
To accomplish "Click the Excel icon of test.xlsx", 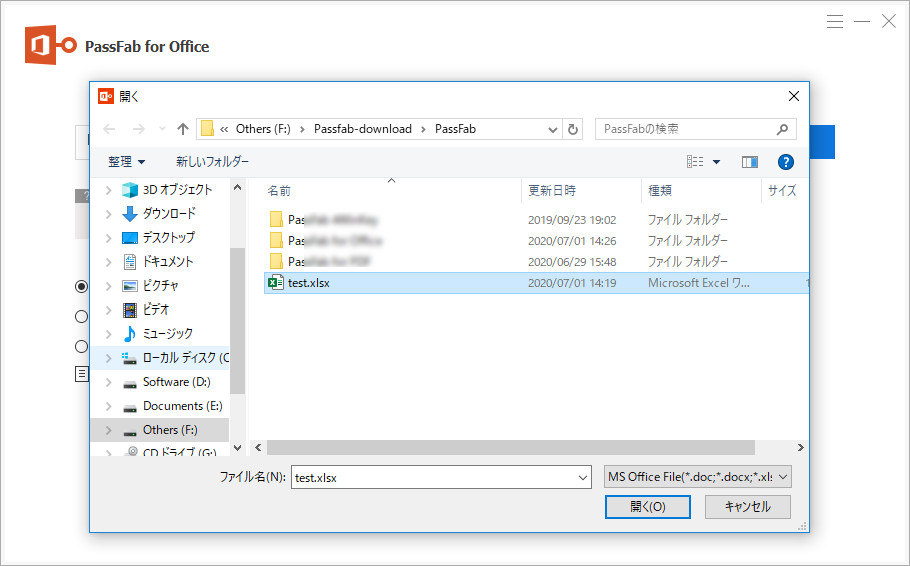I will click(x=275, y=283).
